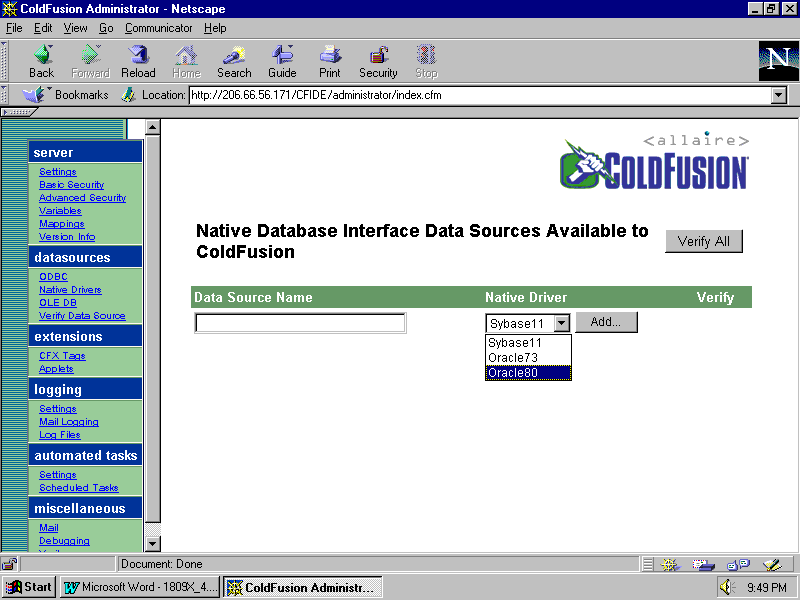The image size is (800, 600).
Task: Switch to Microsoft Word taskbar button
Action: pyautogui.click(x=140, y=587)
